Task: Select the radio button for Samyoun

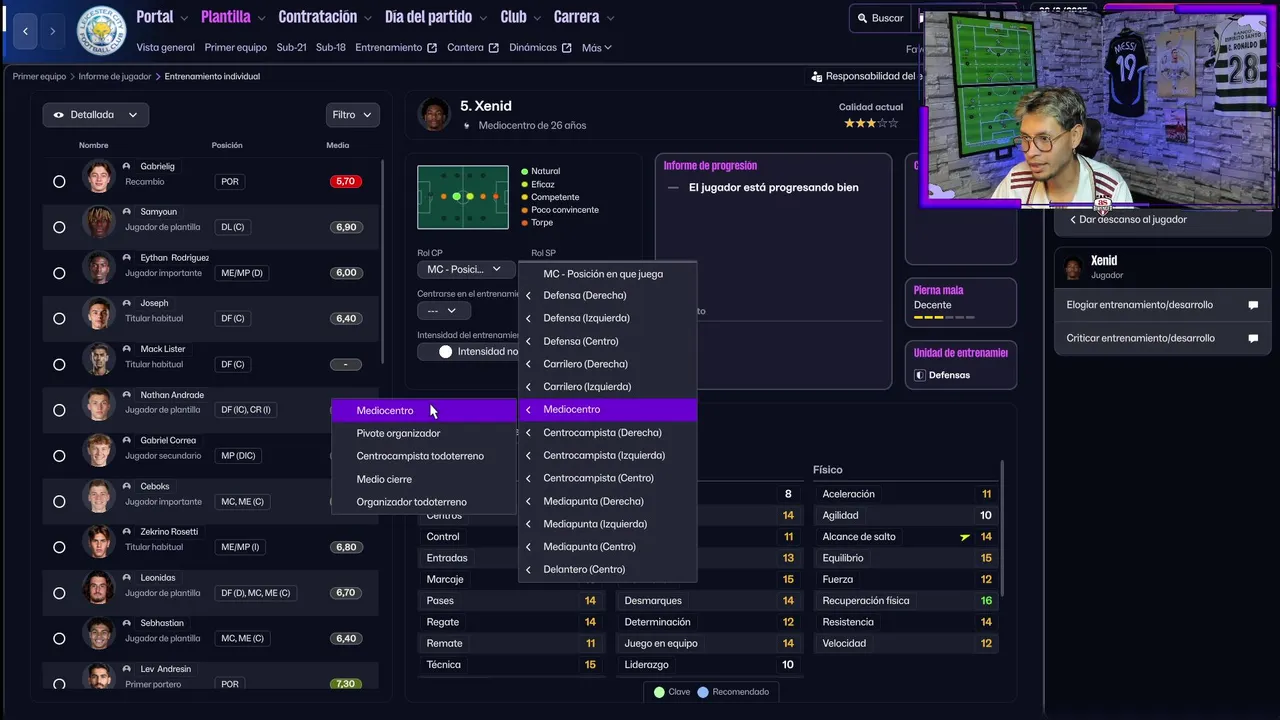Action: tap(59, 227)
